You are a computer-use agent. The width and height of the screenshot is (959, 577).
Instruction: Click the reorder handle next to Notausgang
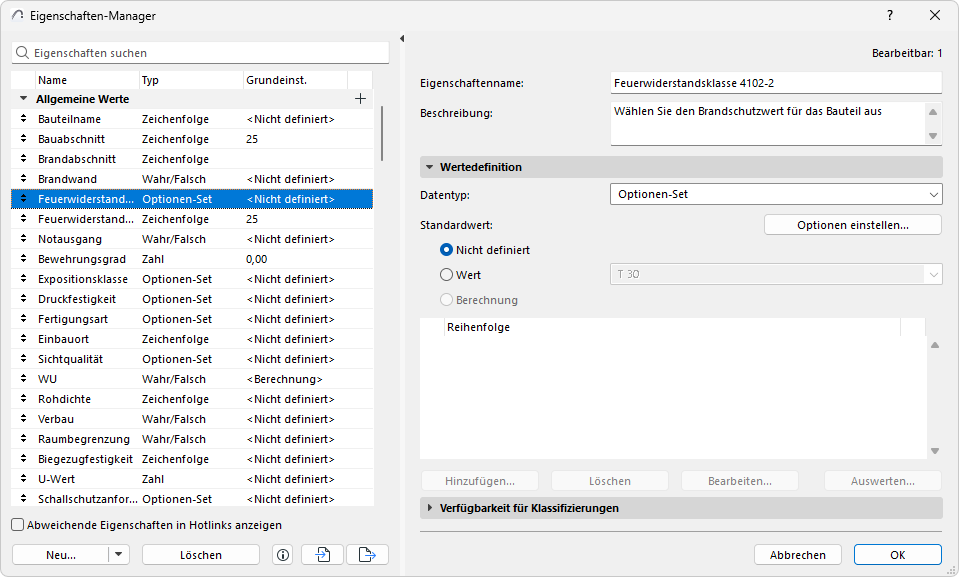click(23, 239)
